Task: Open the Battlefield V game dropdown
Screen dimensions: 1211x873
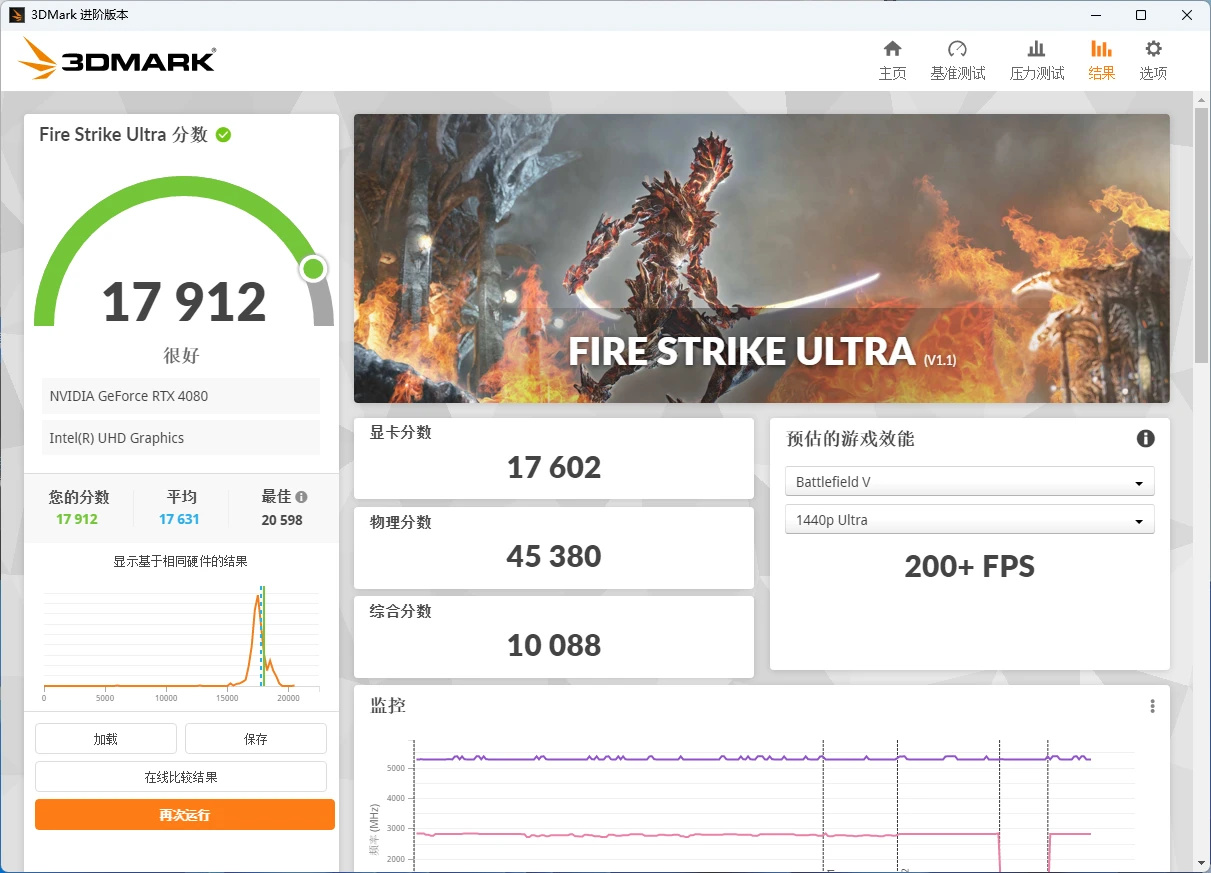Action: click(969, 481)
